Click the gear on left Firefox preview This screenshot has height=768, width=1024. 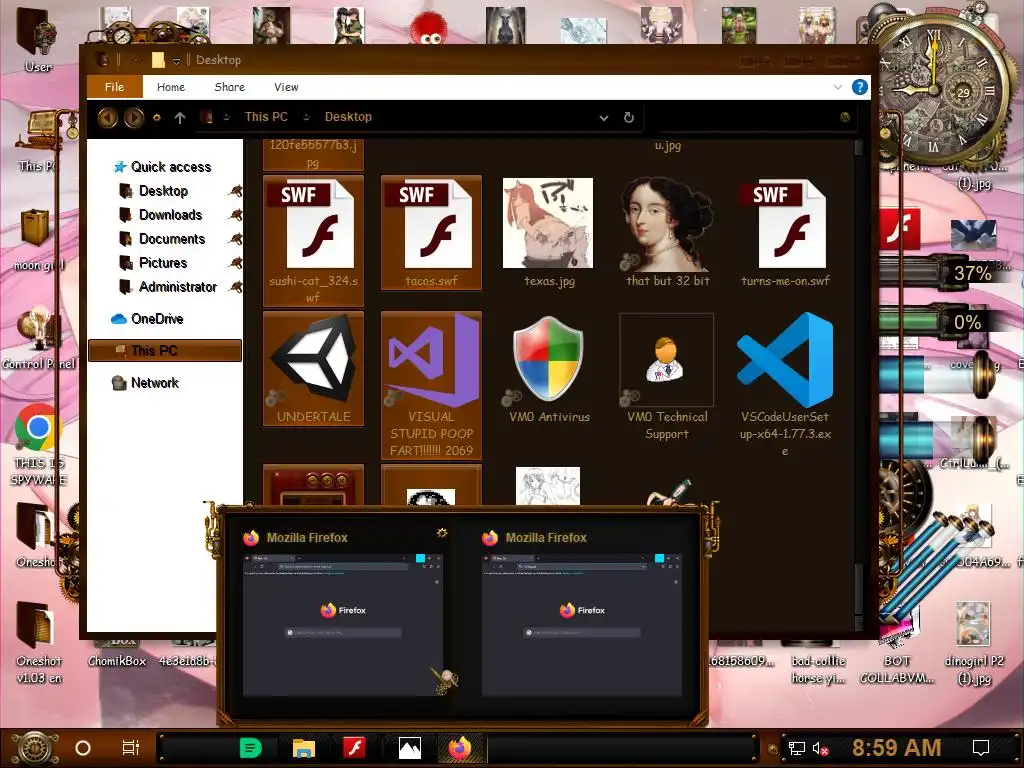442,533
